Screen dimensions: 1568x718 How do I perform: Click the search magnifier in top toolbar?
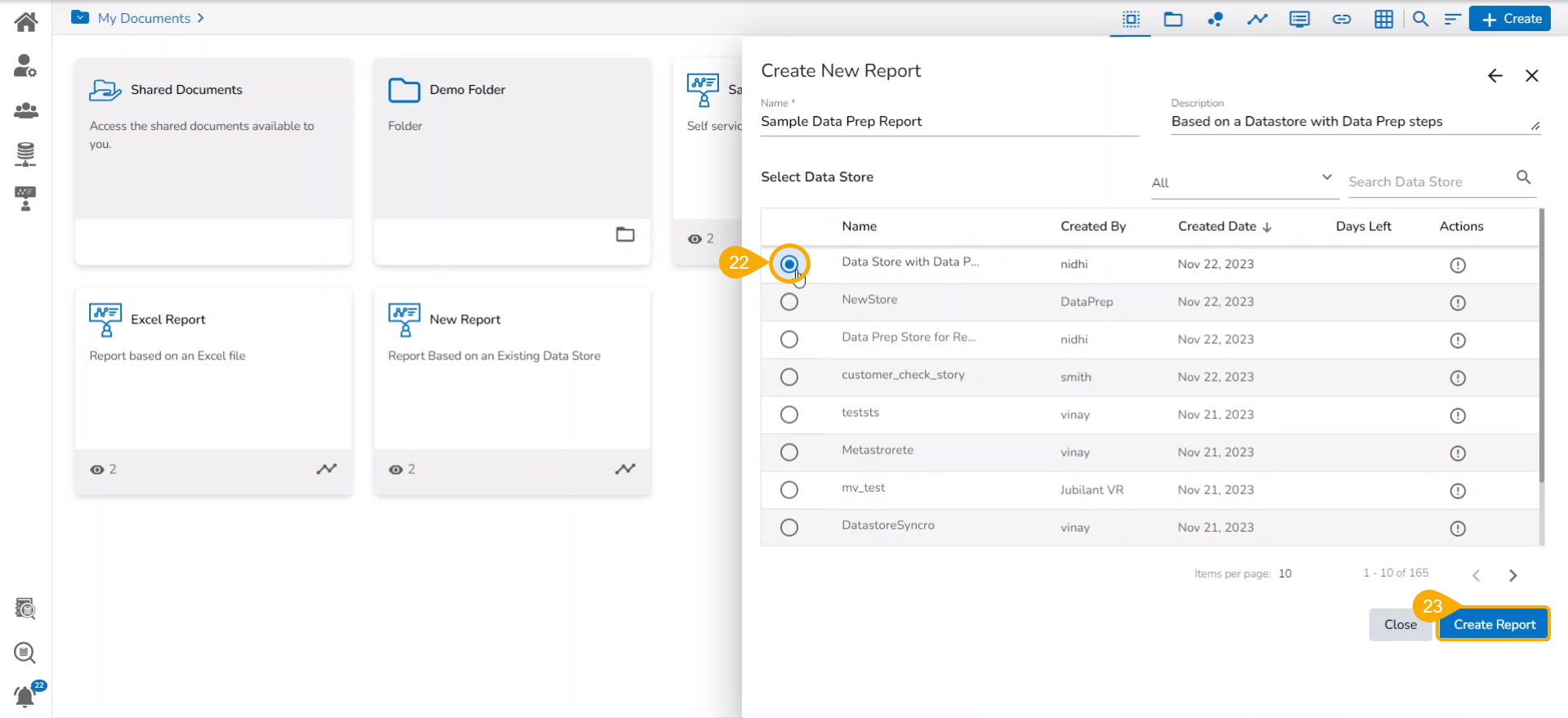click(x=1420, y=19)
